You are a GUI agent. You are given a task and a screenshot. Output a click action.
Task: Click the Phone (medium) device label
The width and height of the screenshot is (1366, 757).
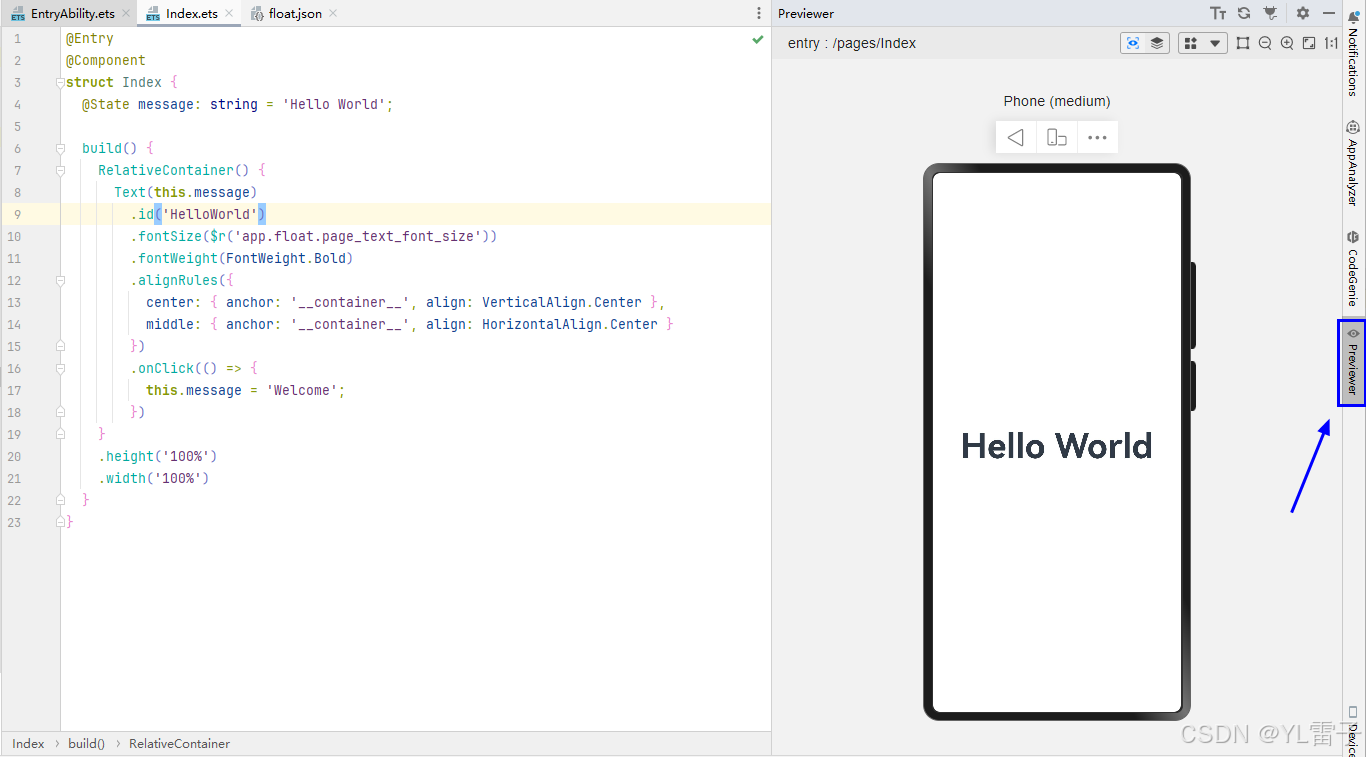coord(1057,101)
